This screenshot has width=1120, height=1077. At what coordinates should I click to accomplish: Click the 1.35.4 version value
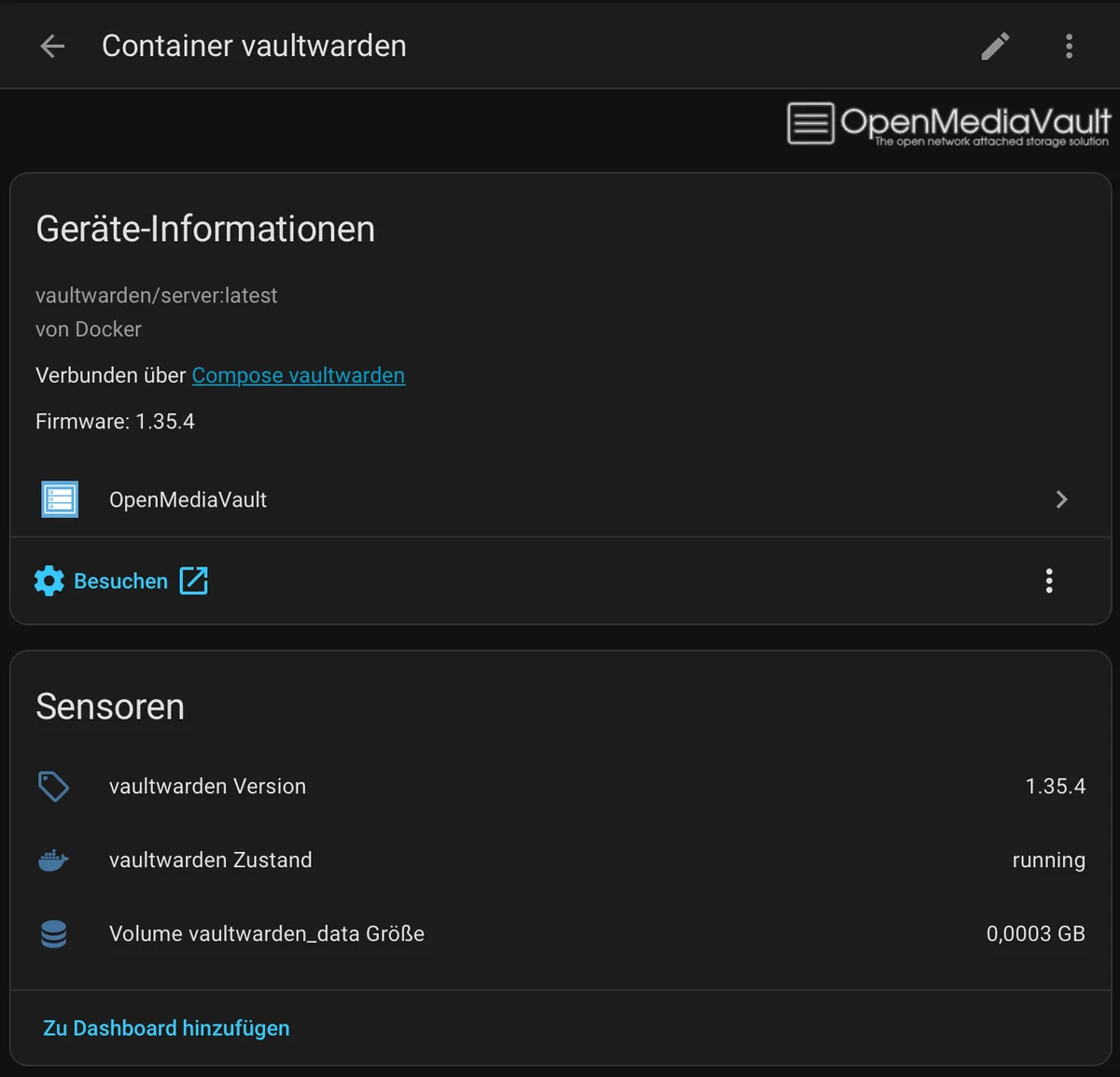click(1055, 786)
